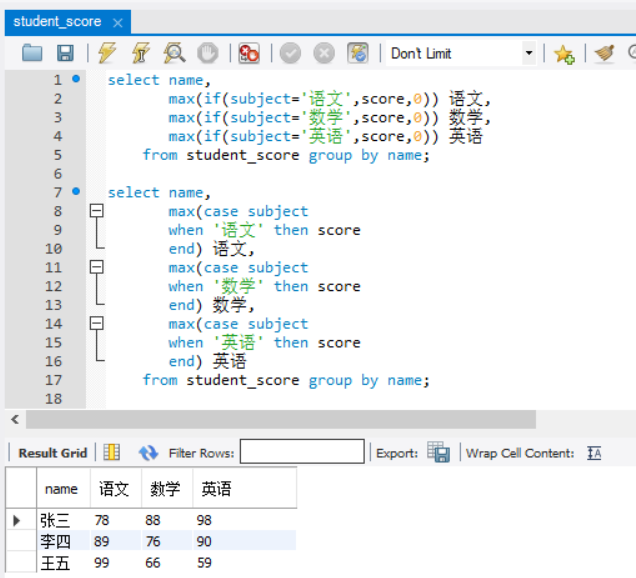This screenshot has width=636, height=578.
Task: Run Explain plan (magnifier lightning icon)
Action: (174, 53)
